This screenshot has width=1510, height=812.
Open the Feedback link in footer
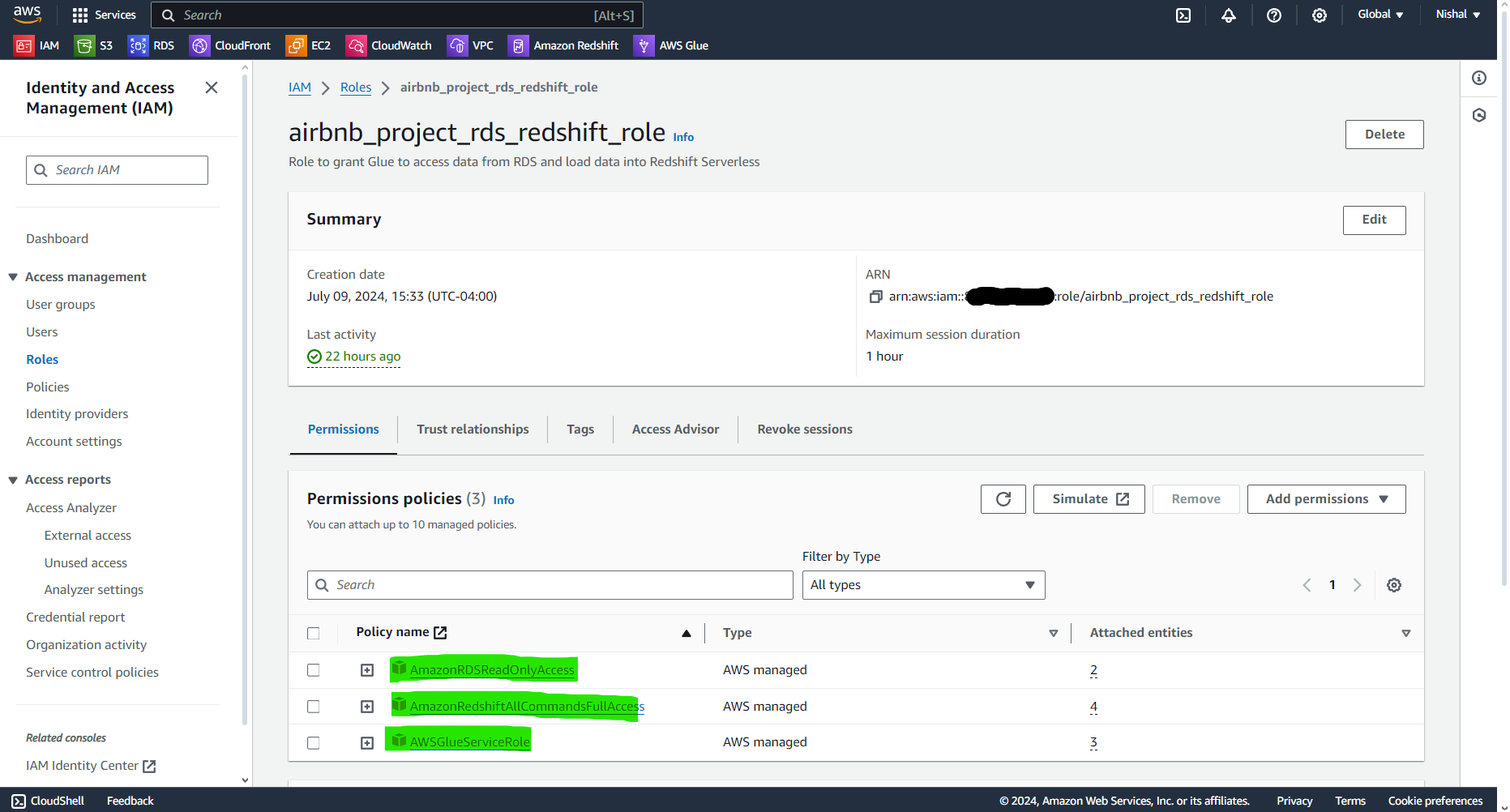coord(130,801)
